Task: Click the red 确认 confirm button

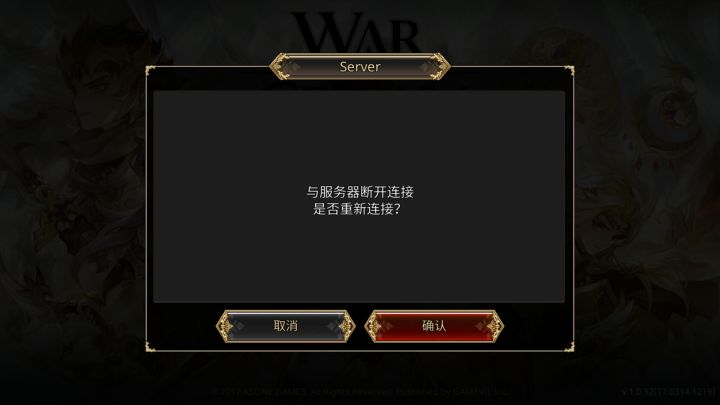Action: [434, 326]
